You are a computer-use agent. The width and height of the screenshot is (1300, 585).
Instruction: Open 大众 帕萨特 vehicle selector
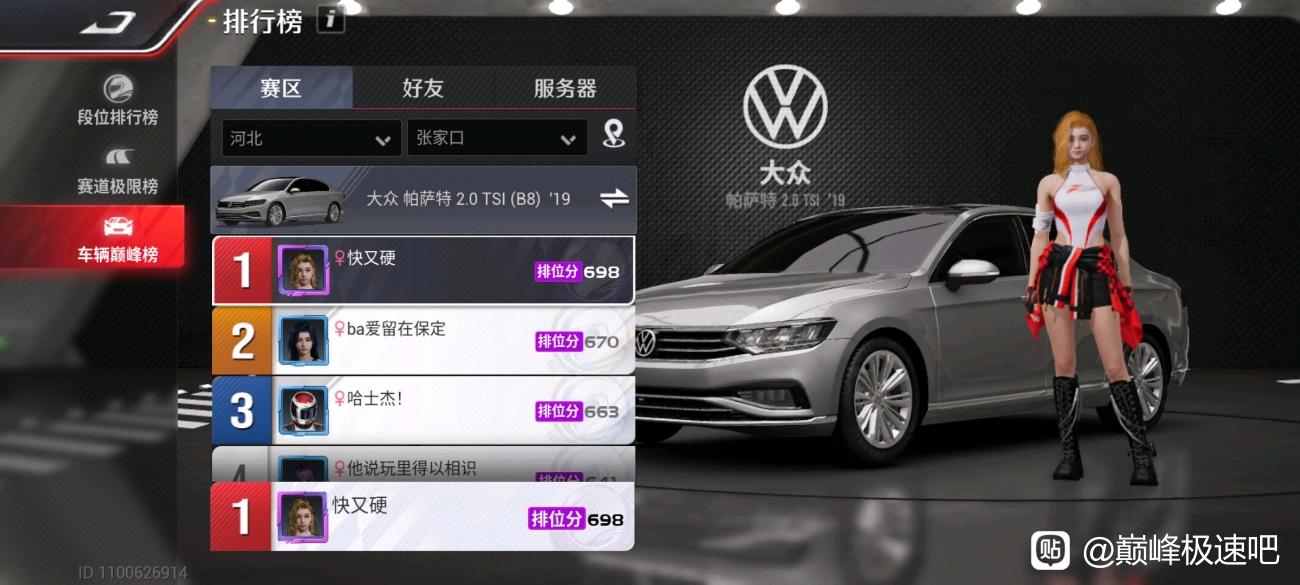coord(423,198)
